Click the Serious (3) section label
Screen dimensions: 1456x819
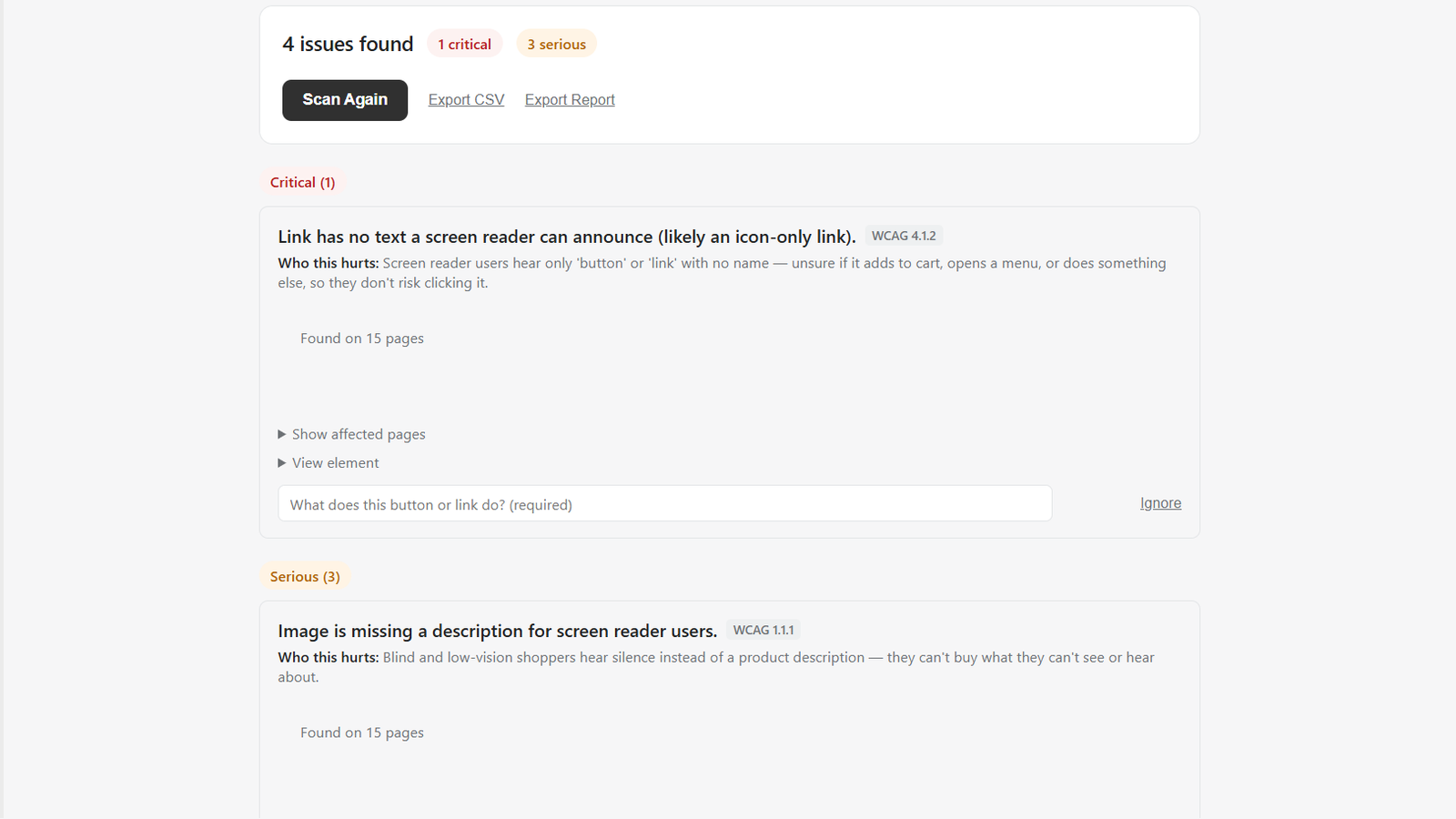(x=305, y=577)
